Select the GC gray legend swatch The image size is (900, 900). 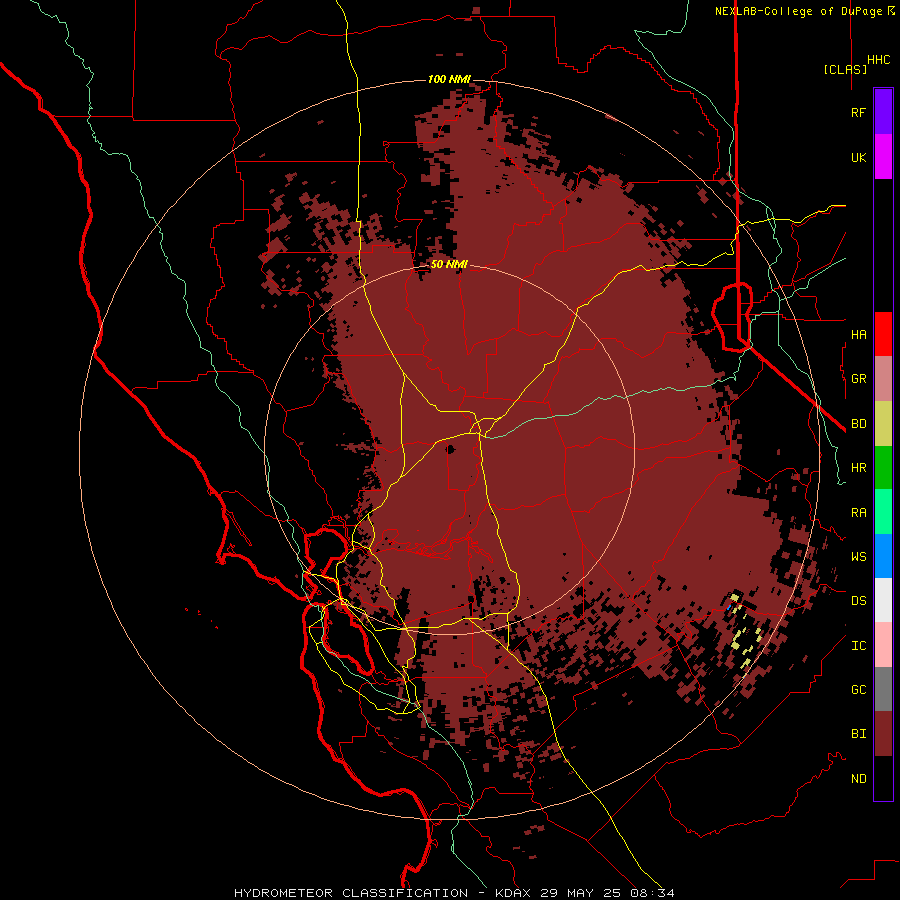(x=883, y=689)
